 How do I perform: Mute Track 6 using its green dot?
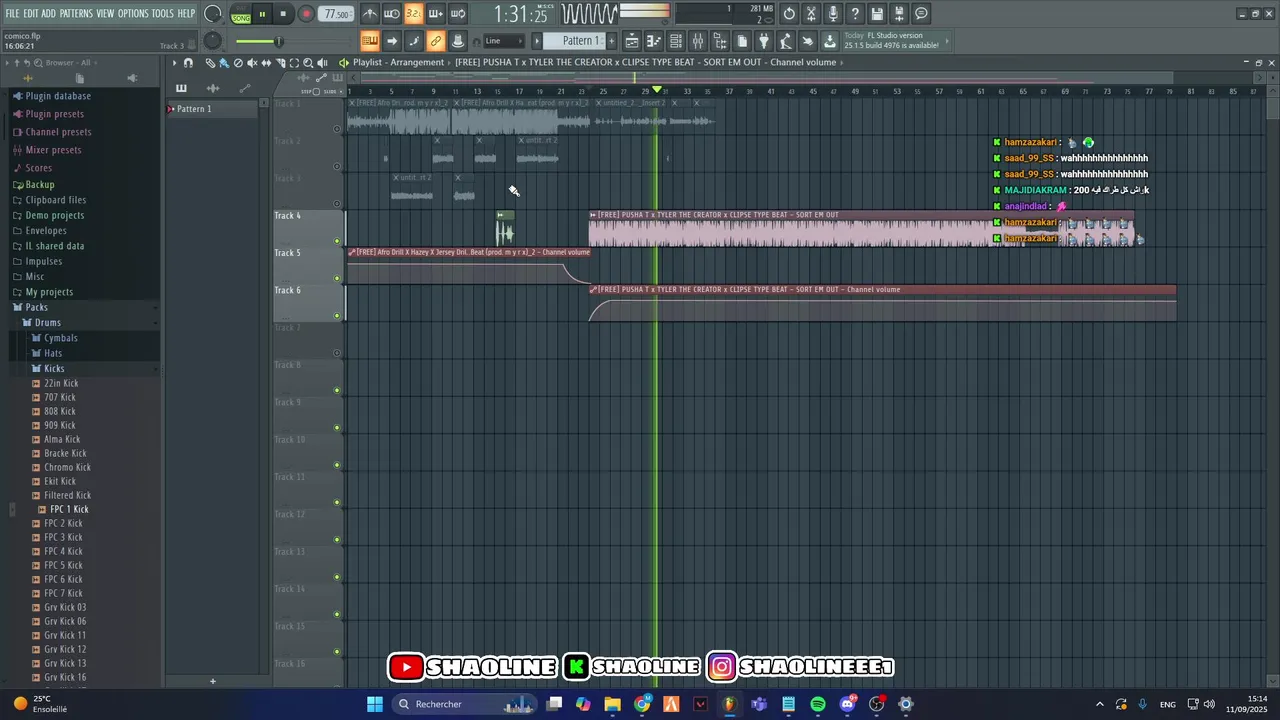pyautogui.click(x=337, y=316)
